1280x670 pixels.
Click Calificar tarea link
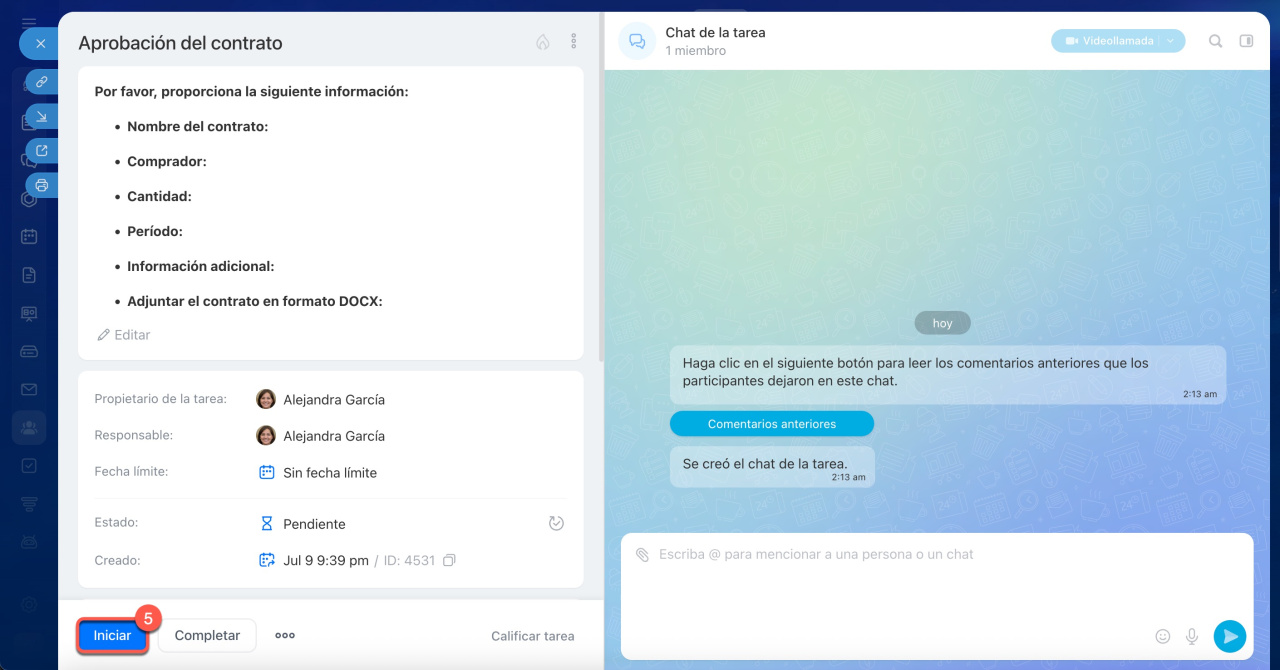point(532,636)
